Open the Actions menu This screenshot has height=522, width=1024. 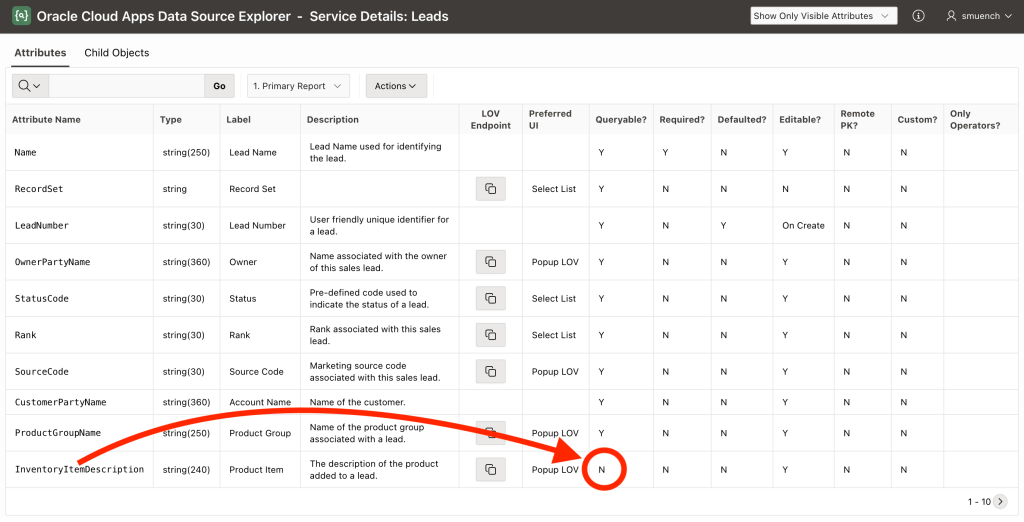tap(396, 86)
